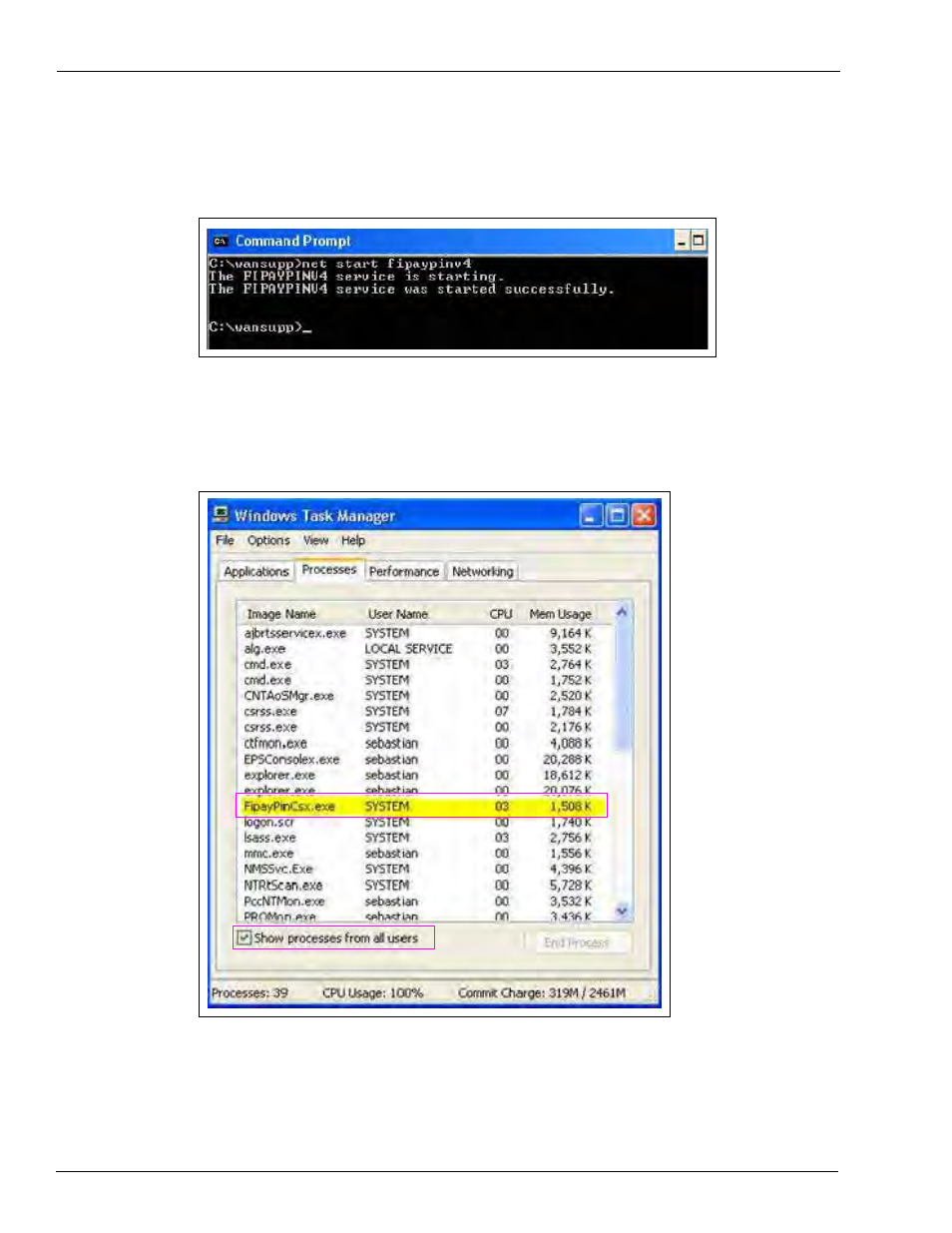
Task: Click the Commit Charge status entry
Action: [x=542, y=993]
